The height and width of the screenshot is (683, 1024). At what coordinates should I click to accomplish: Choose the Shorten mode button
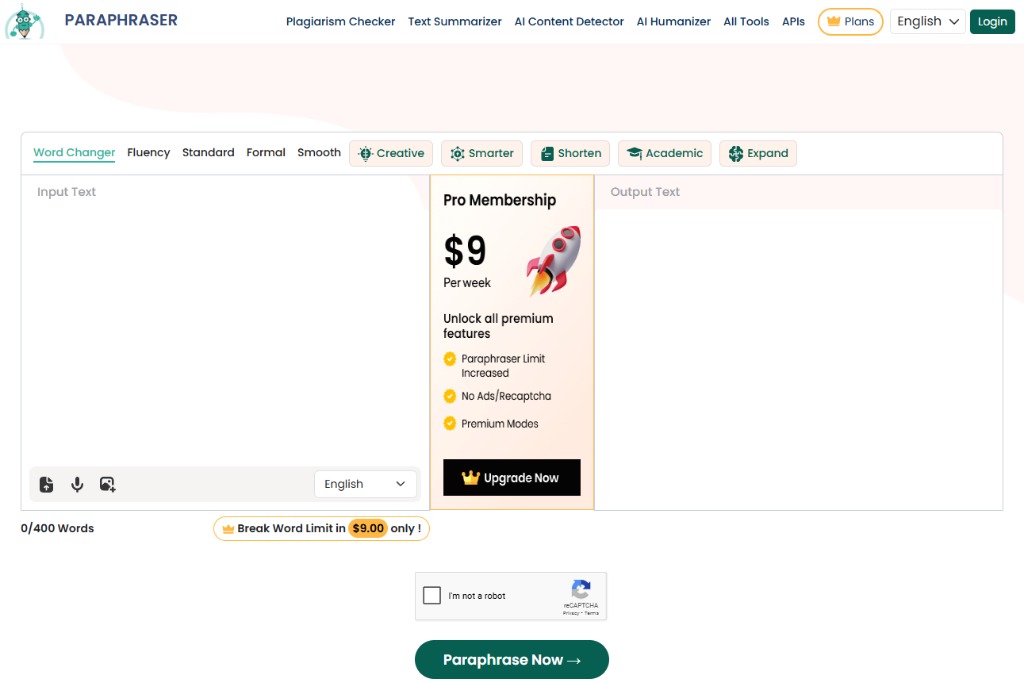pos(570,153)
